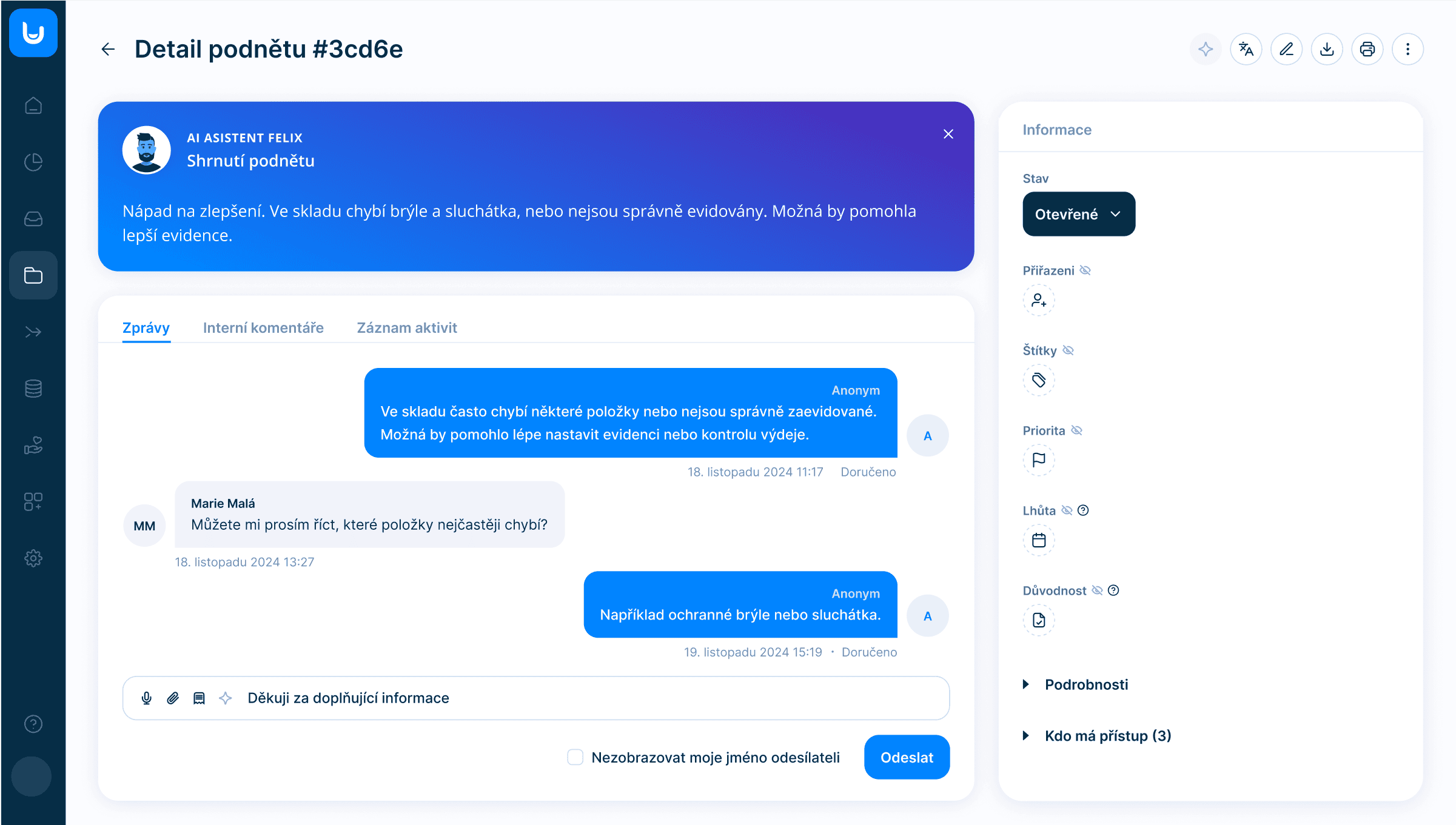Close the AI Asistent Felix summary banner
Image resolution: width=1456 pixels, height=825 pixels.
[x=948, y=134]
